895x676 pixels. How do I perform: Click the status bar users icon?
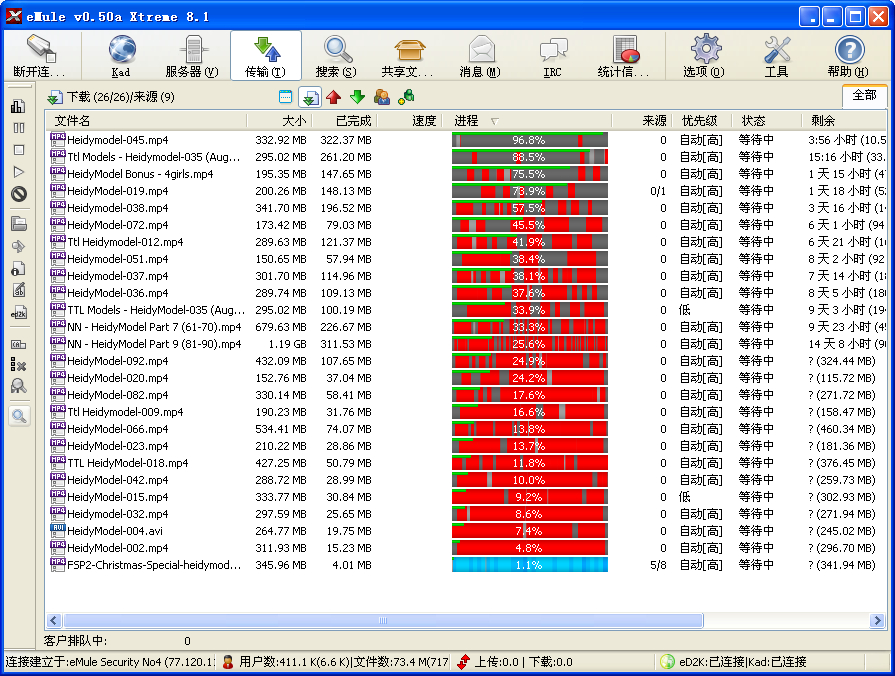(x=228, y=662)
